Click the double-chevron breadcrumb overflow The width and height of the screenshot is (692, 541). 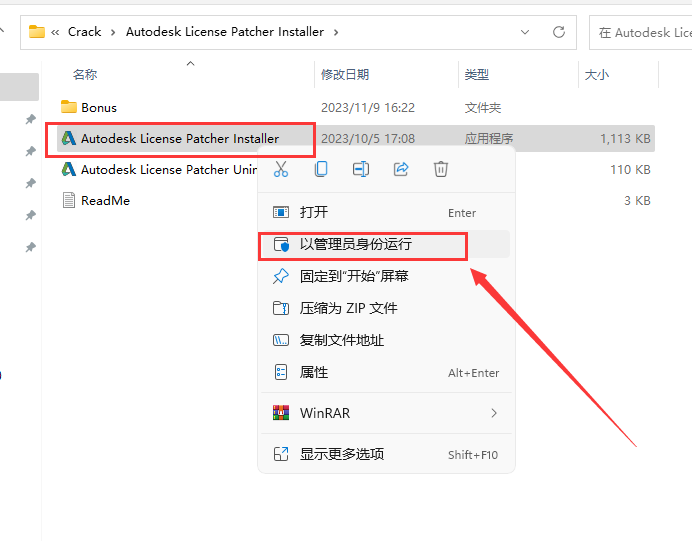(55, 32)
